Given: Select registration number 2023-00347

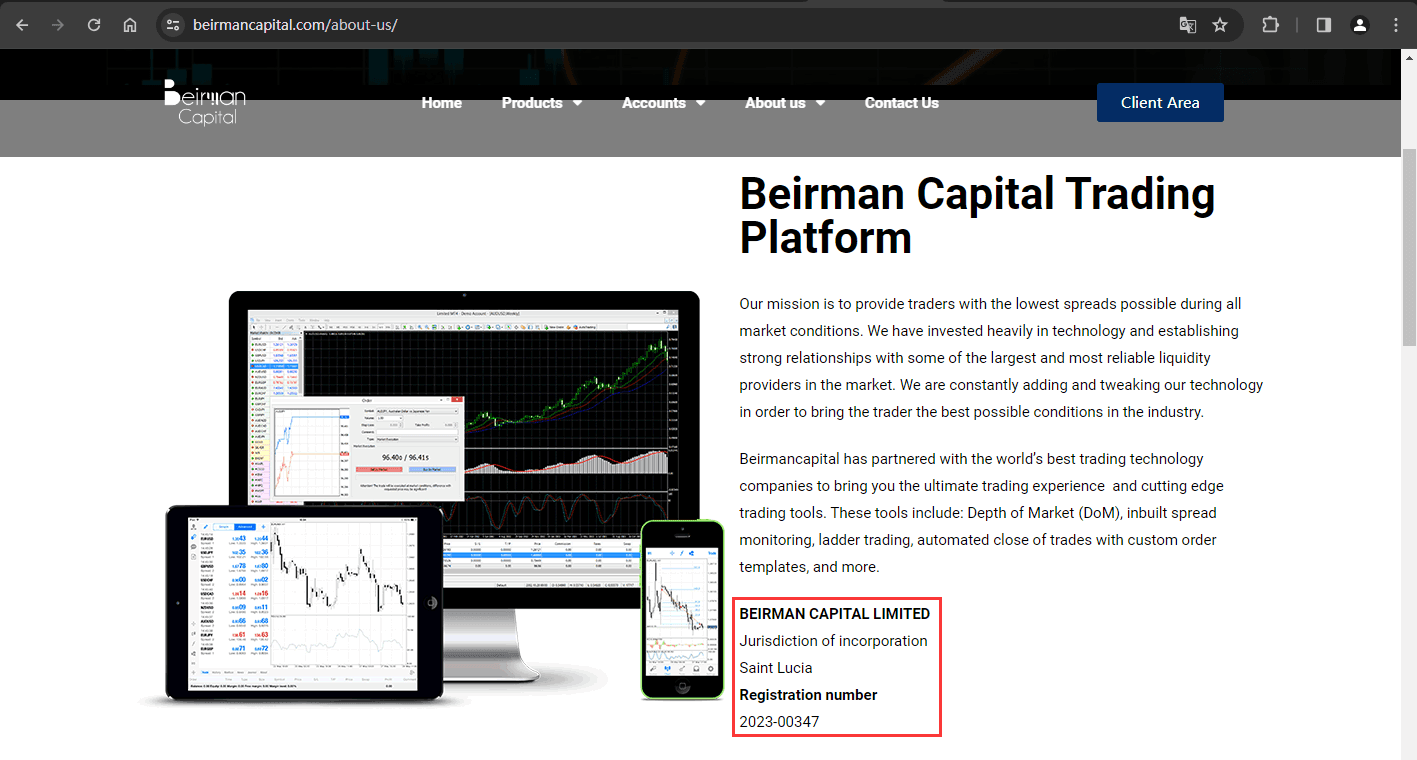Looking at the screenshot, I should click(x=779, y=722).
